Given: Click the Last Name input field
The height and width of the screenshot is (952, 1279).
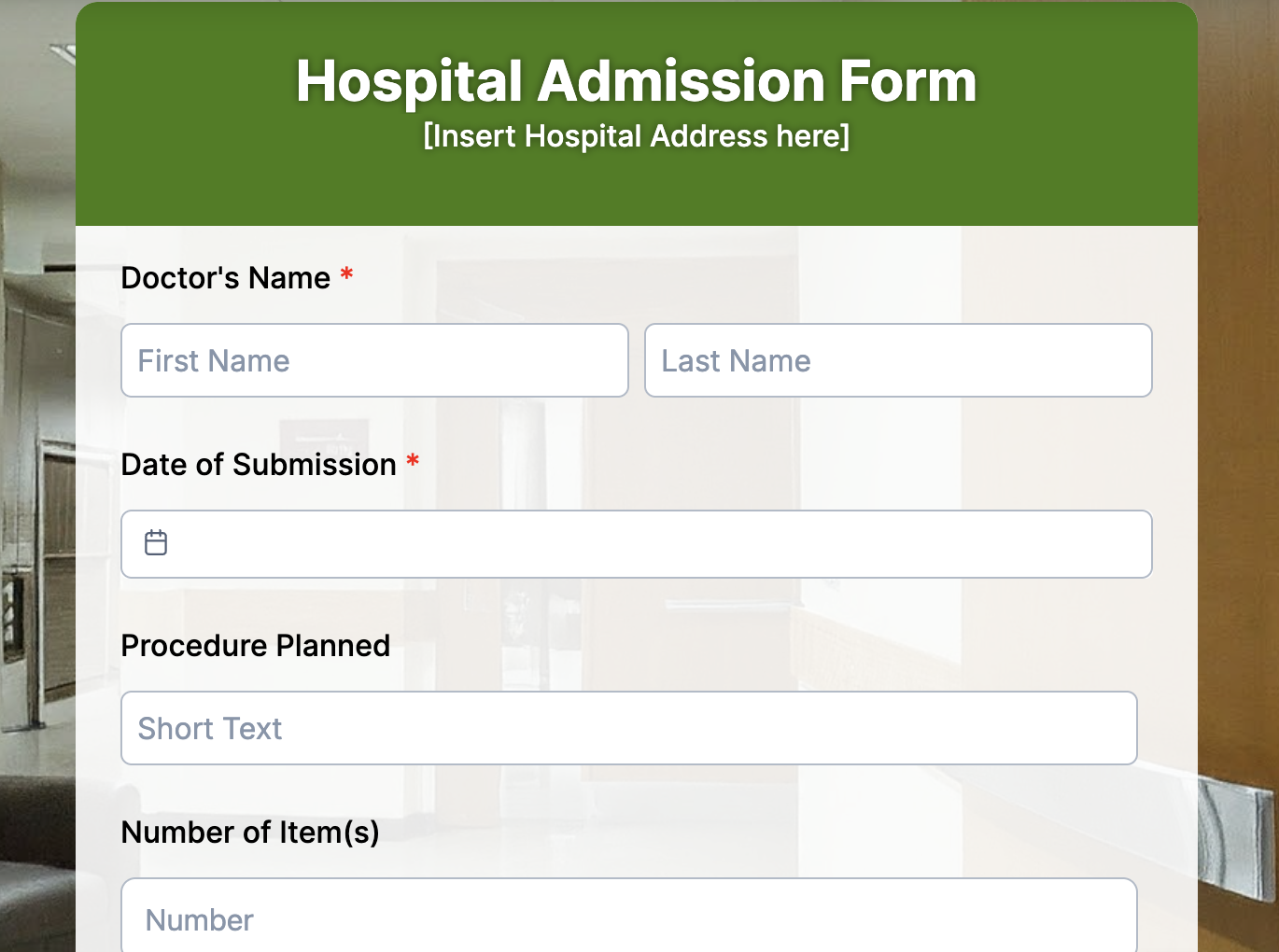Looking at the screenshot, I should pos(898,360).
